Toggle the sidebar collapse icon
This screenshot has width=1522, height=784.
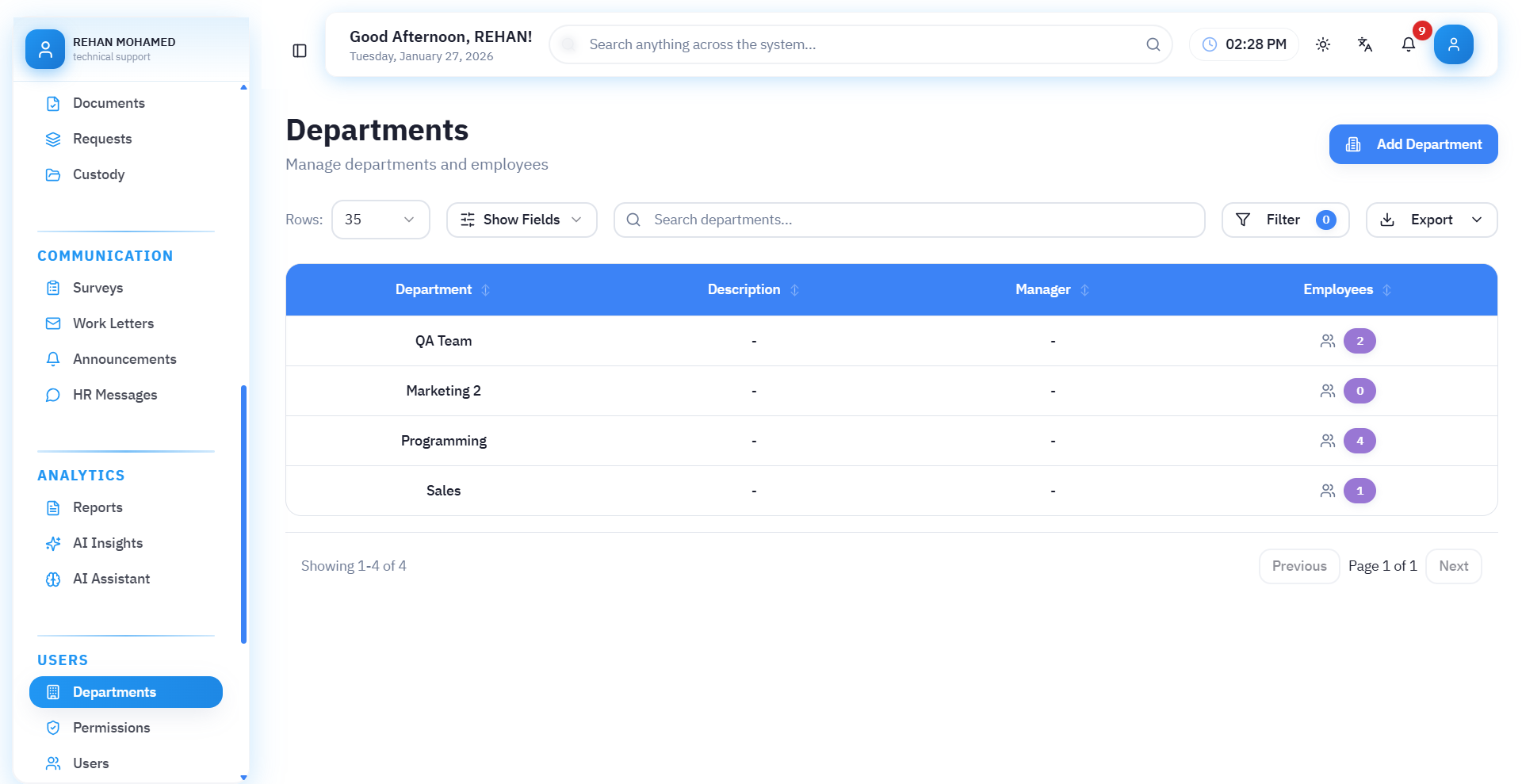tap(300, 51)
